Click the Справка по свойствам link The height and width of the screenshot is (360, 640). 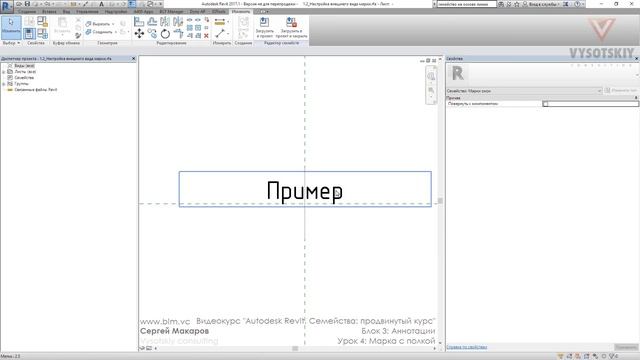click(x=467, y=347)
